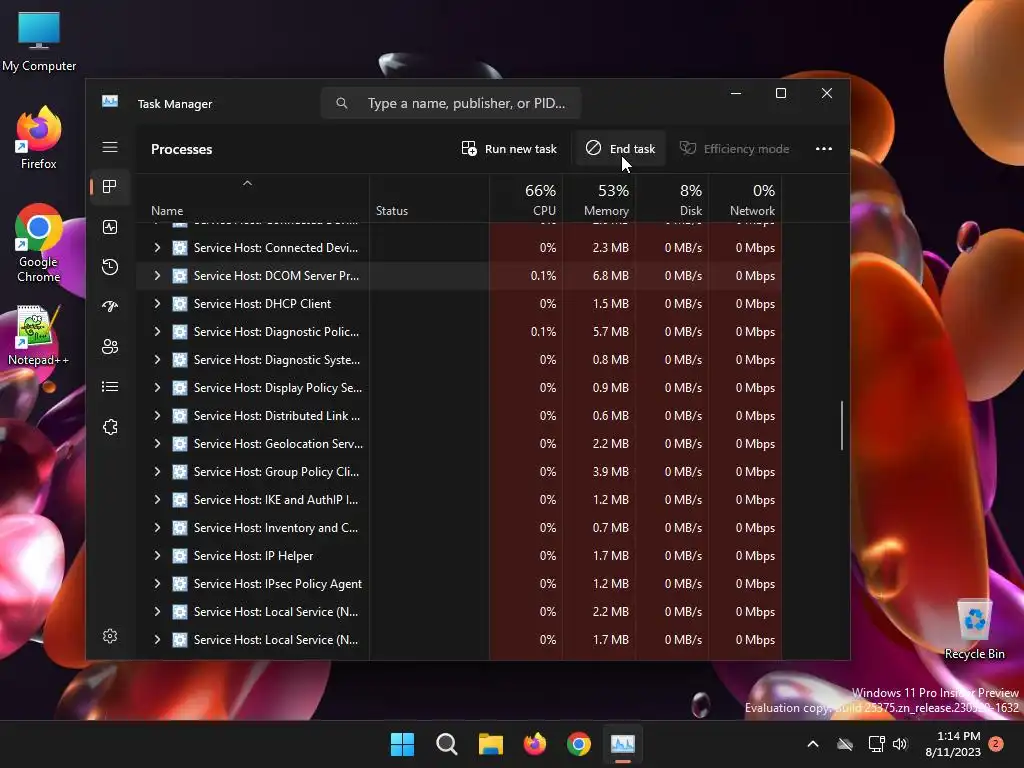Select Service Host: IP Helper row
1024x768 pixels.
[458, 556]
